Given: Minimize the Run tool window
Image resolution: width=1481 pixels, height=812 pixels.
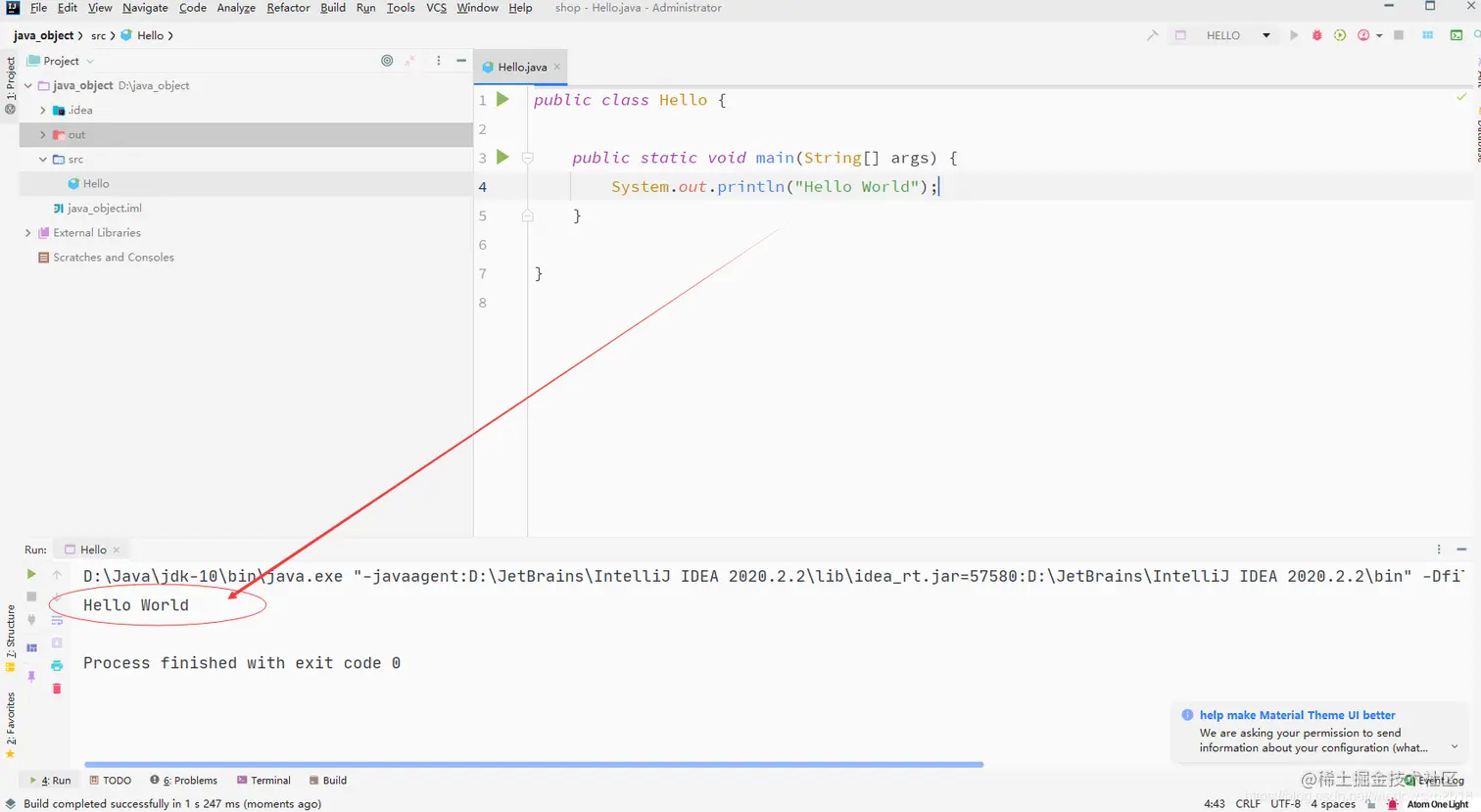Looking at the screenshot, I should tap(1461, 549).
